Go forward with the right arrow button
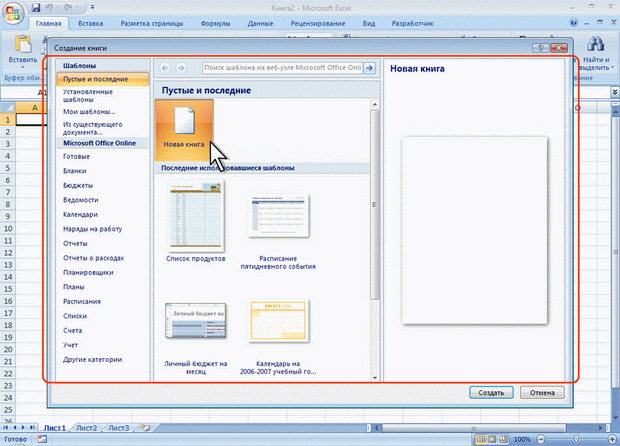This screenshot has width=620, height=446. point(181,68)
